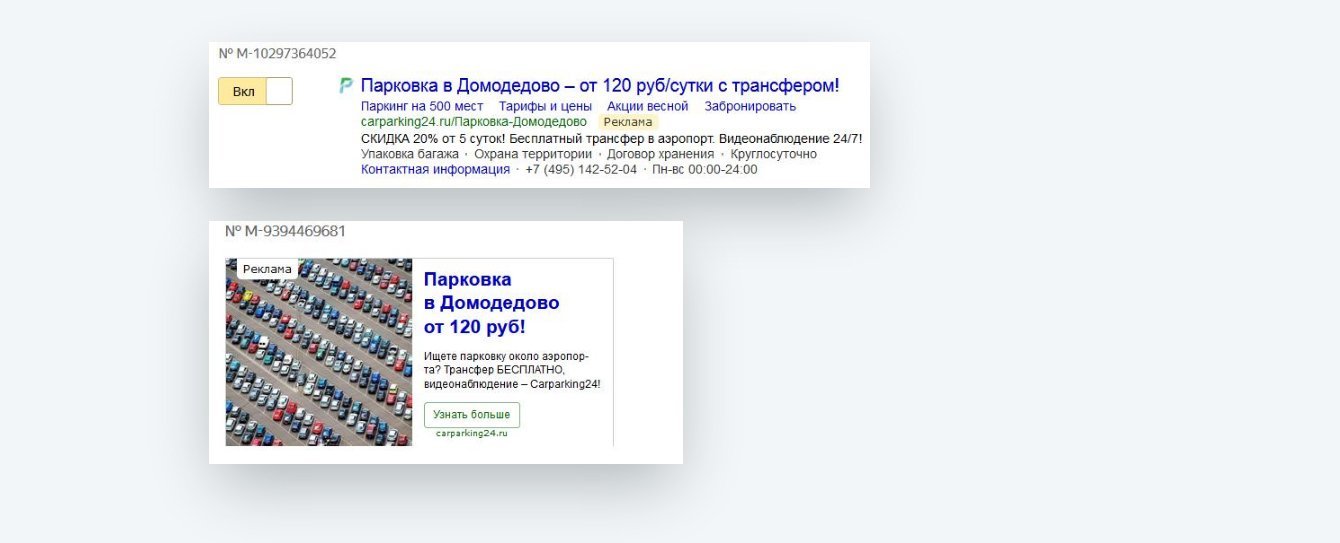Click the ad number № M-10297364052

pyautogui.click(x=277, y=53)
